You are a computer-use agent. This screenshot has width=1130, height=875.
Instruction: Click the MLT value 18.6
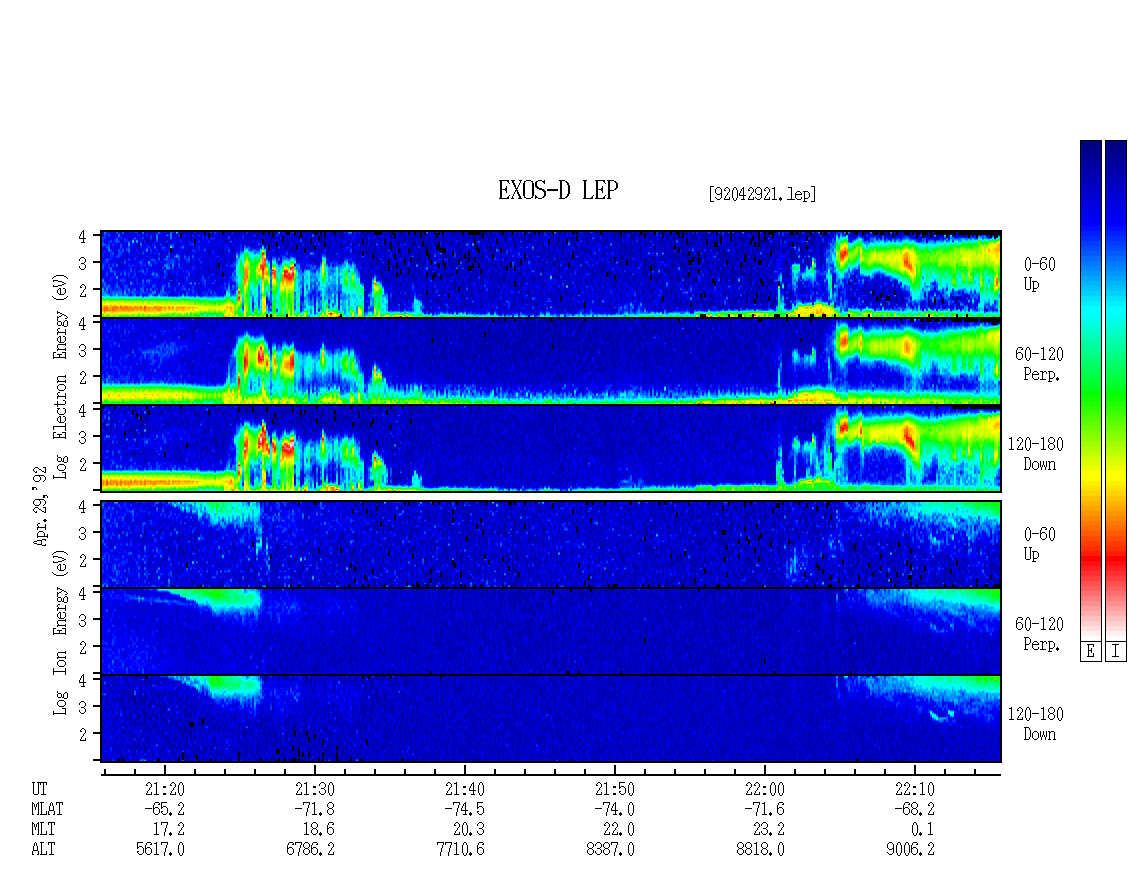pos(318,830)
